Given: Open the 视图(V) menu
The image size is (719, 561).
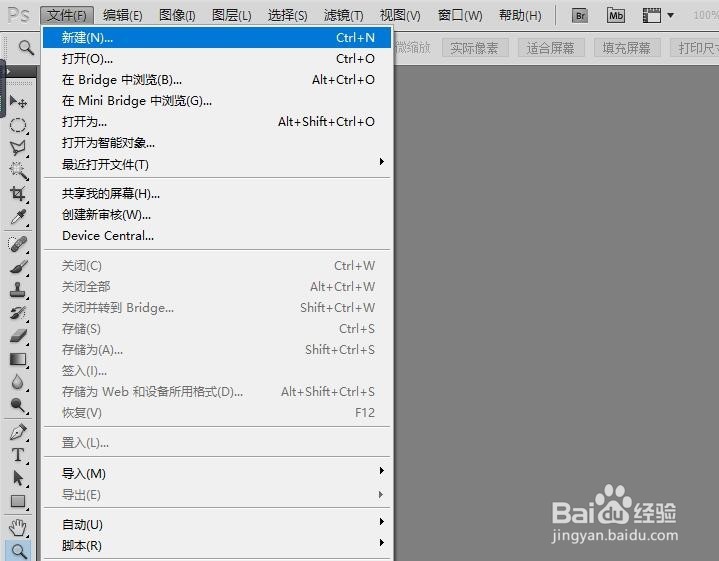Looking at the screenshot, I should click(x=400, y=16).
